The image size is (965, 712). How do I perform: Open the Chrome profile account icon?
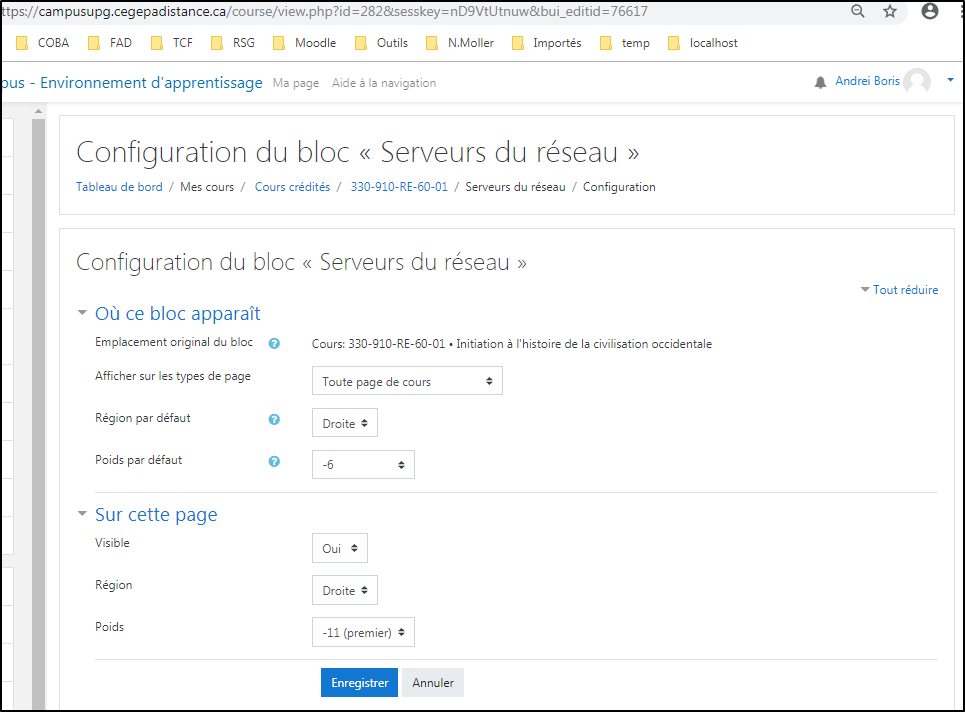point(930,11)
